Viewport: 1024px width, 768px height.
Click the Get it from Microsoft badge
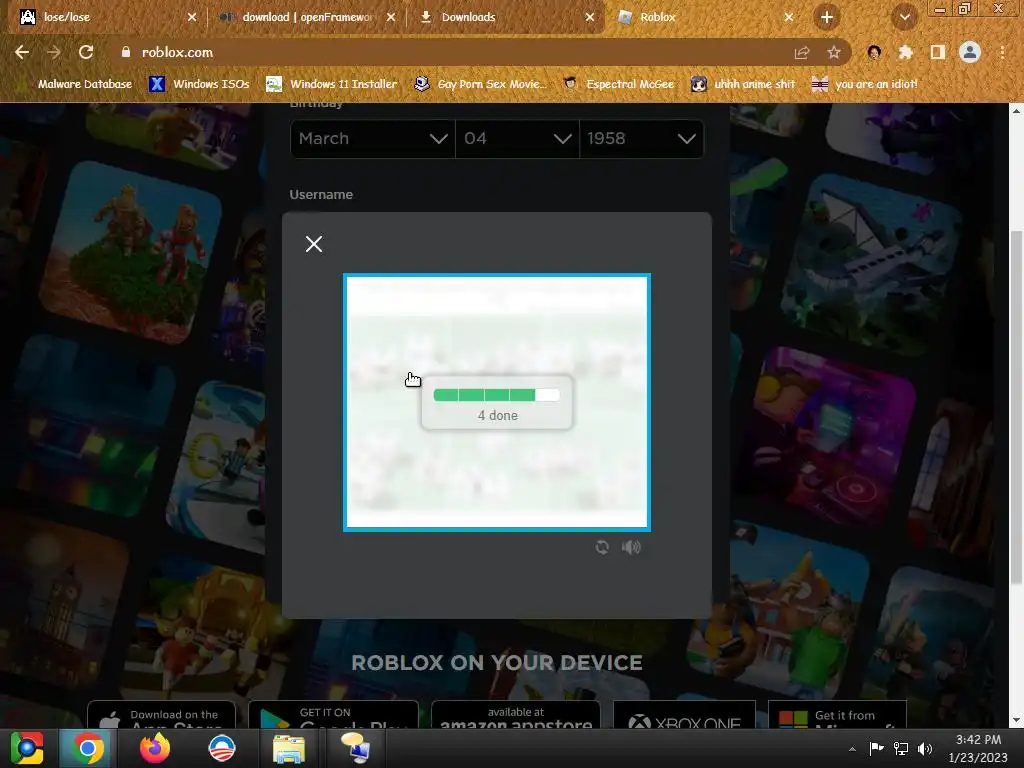click(837, 714)
